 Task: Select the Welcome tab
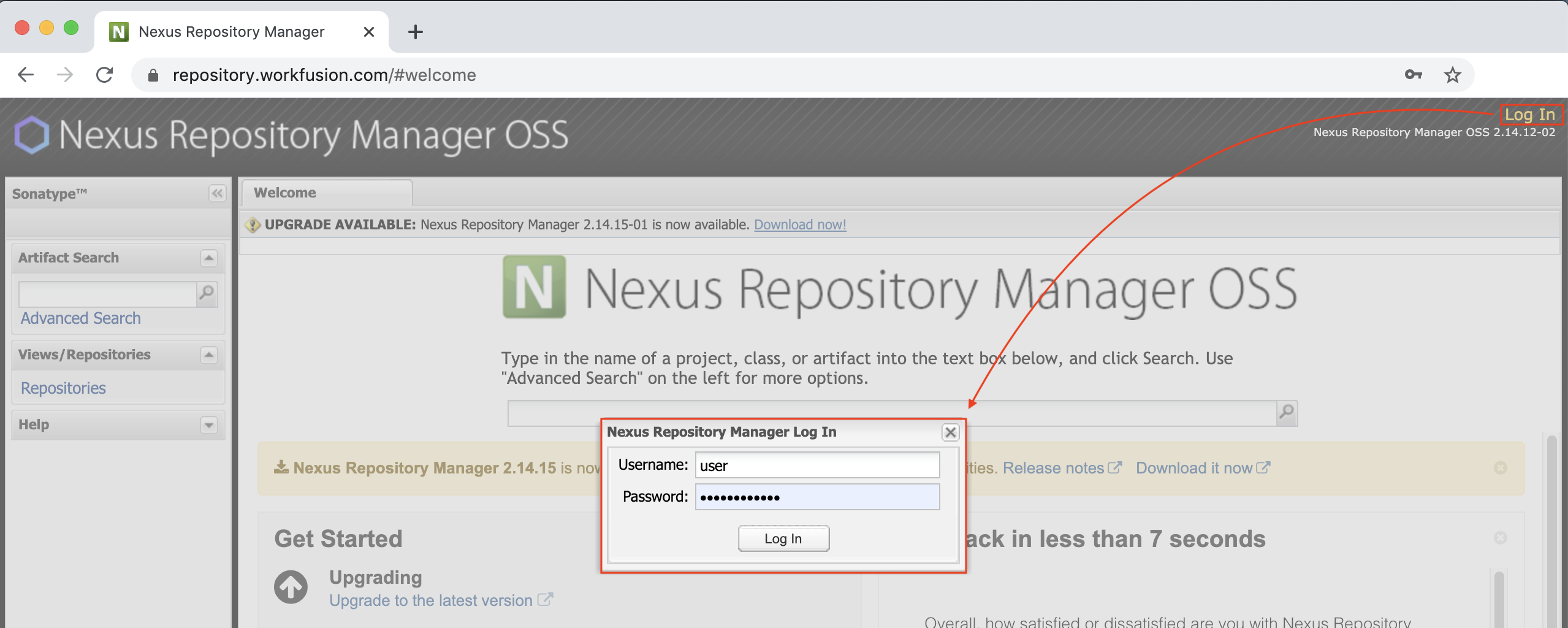(x=327, y=193)
